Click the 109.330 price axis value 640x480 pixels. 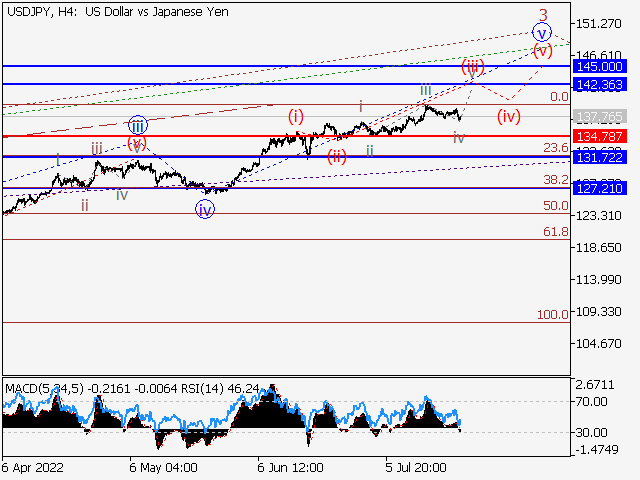[598, 311]
